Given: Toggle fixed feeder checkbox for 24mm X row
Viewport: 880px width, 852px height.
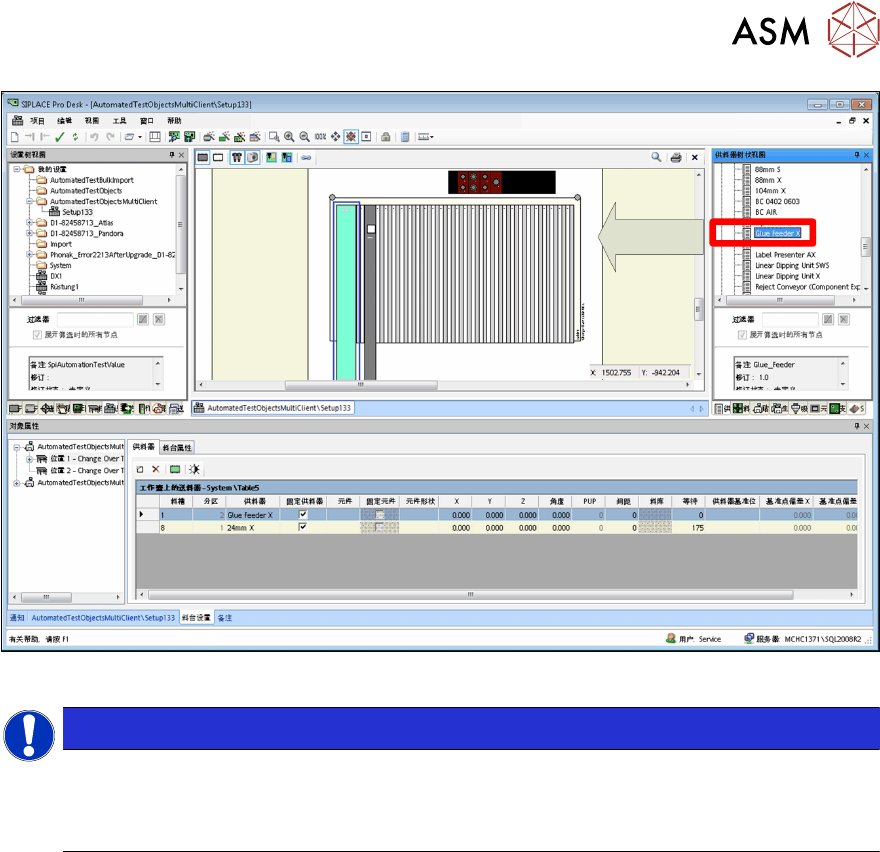Looking at the screenshot, I should click(303, 527).
